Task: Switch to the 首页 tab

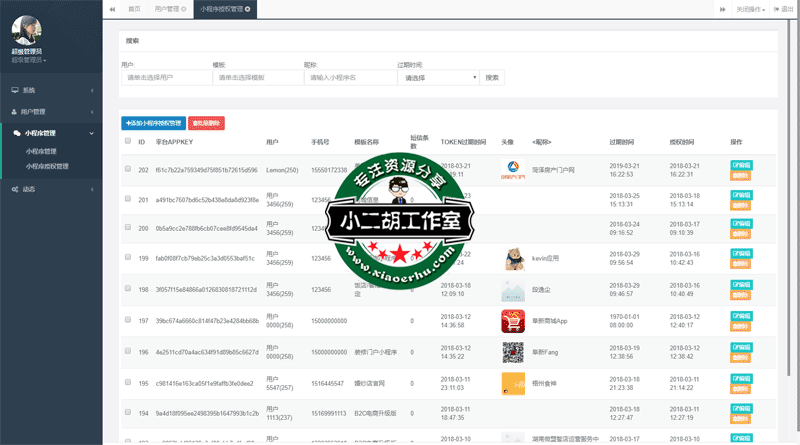Action: [x=134, y=8]
